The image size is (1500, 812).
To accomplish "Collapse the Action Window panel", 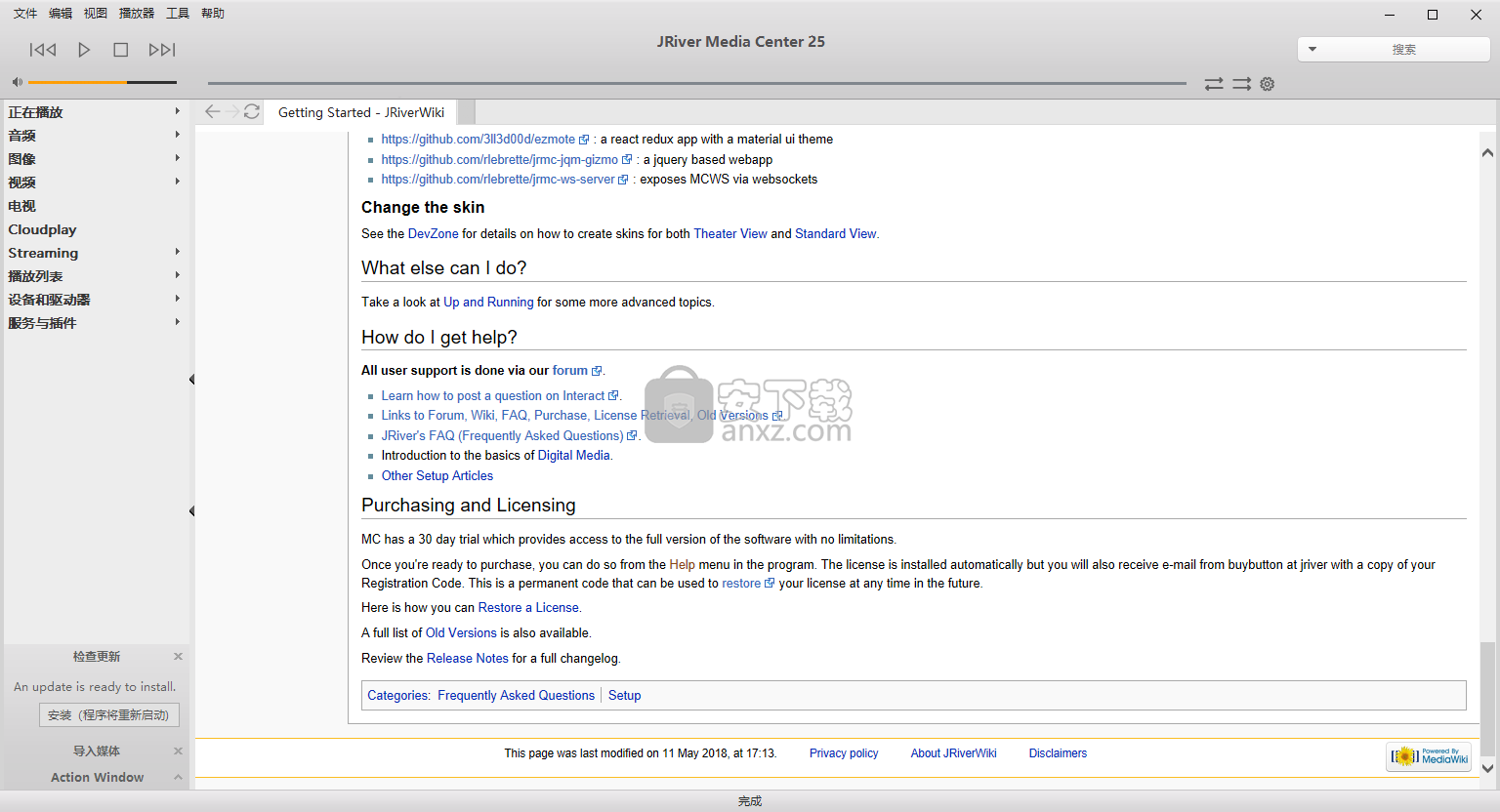I will [x=178, y=777].
